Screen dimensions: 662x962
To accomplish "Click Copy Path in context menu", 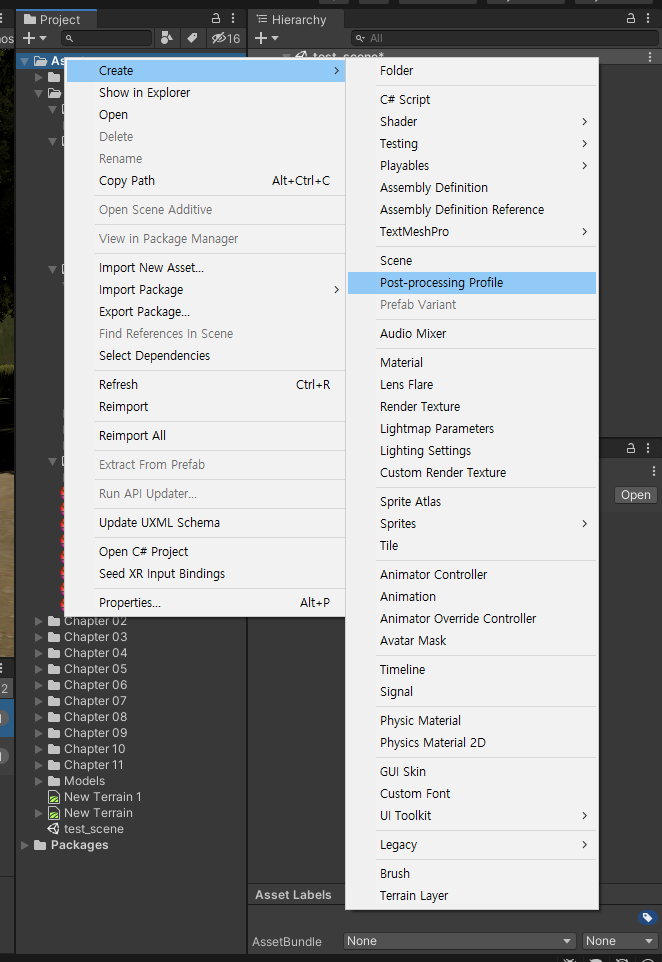I will pyautogui.click(x=206, y=180).
